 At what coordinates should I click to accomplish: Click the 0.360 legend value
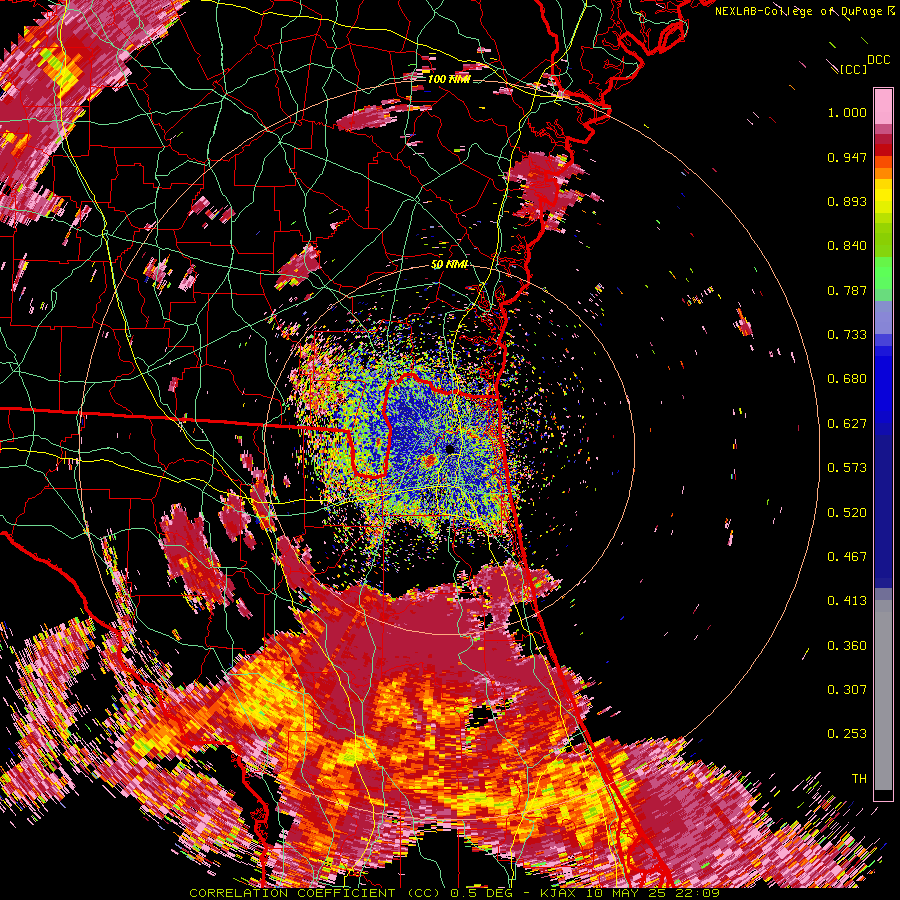point(847,646)
